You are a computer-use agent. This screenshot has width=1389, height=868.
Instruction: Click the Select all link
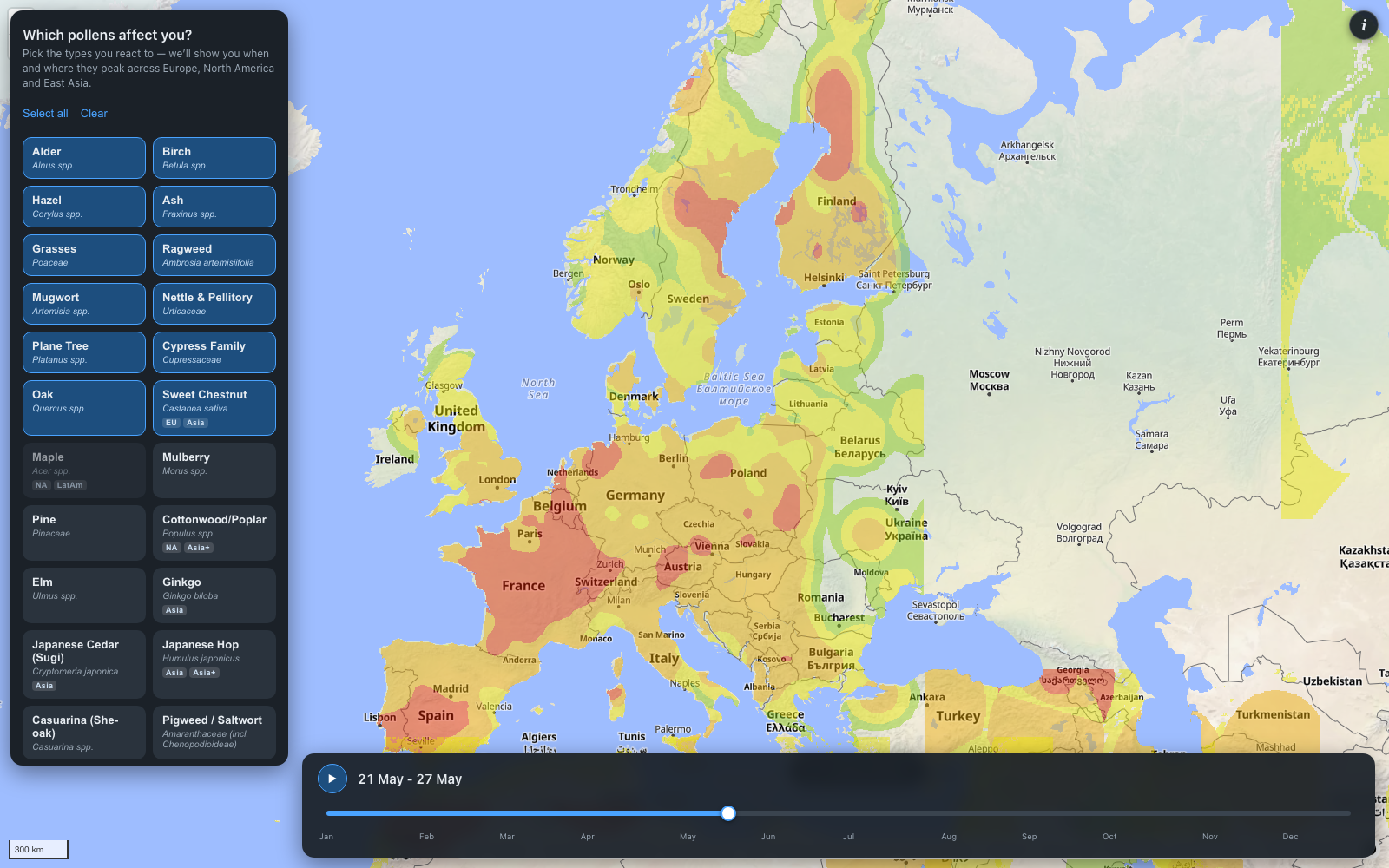pyautogui.click(x=45, y=114)
